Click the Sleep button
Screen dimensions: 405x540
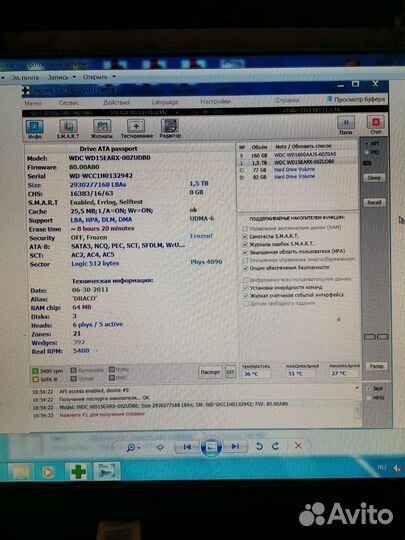click(374, 178)
